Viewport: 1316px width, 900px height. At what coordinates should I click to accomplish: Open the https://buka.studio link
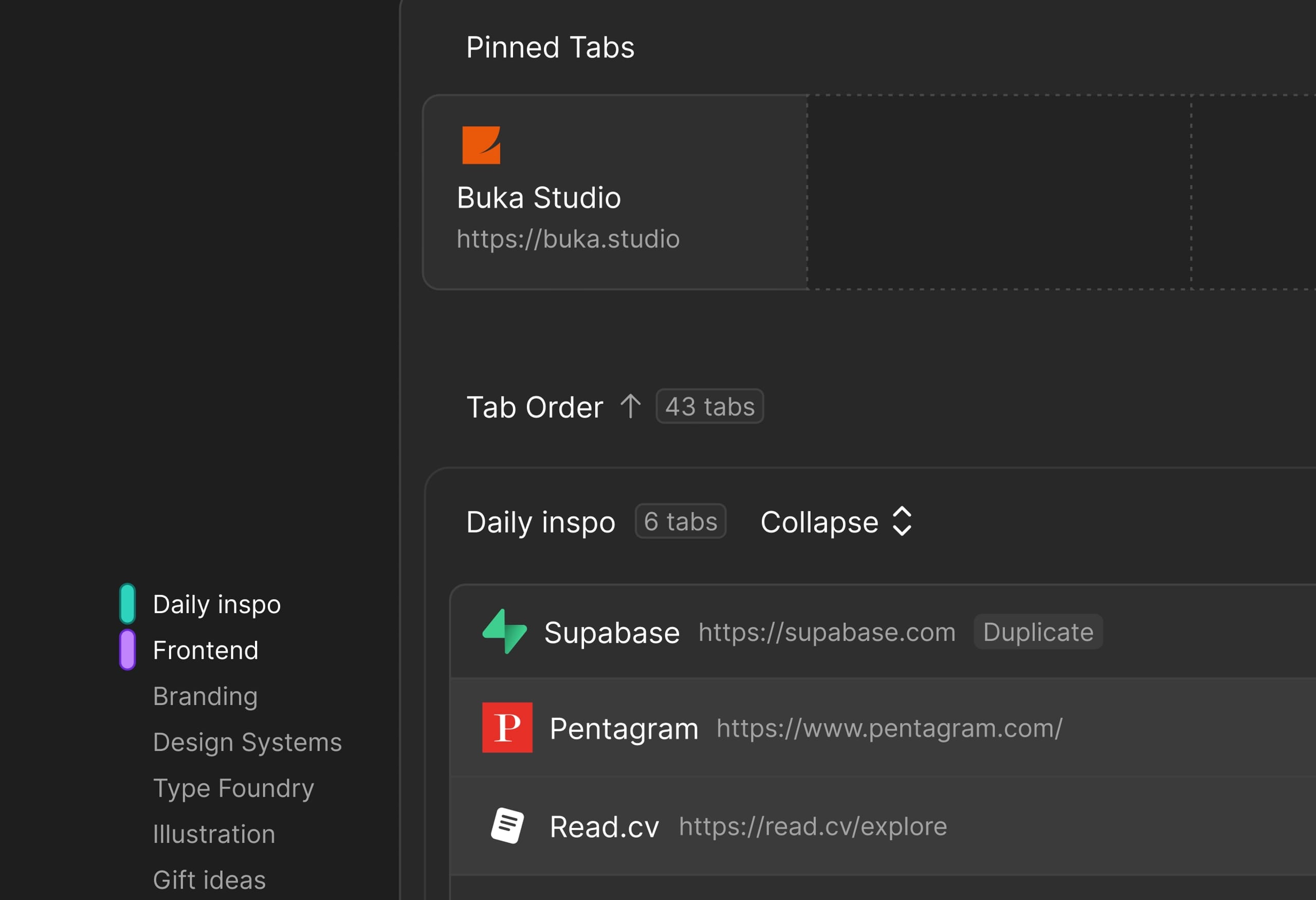click(568, 239)
